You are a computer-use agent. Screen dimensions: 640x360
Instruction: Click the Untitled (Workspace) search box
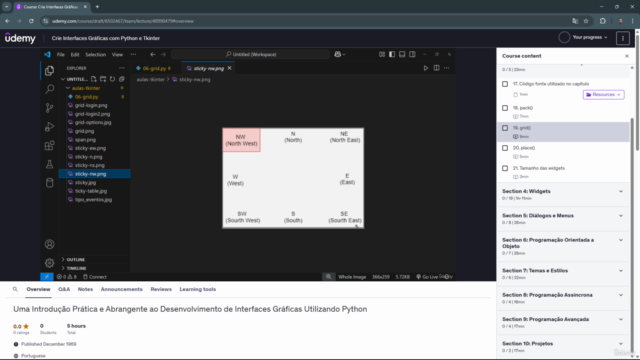click(x=251, y=54)
